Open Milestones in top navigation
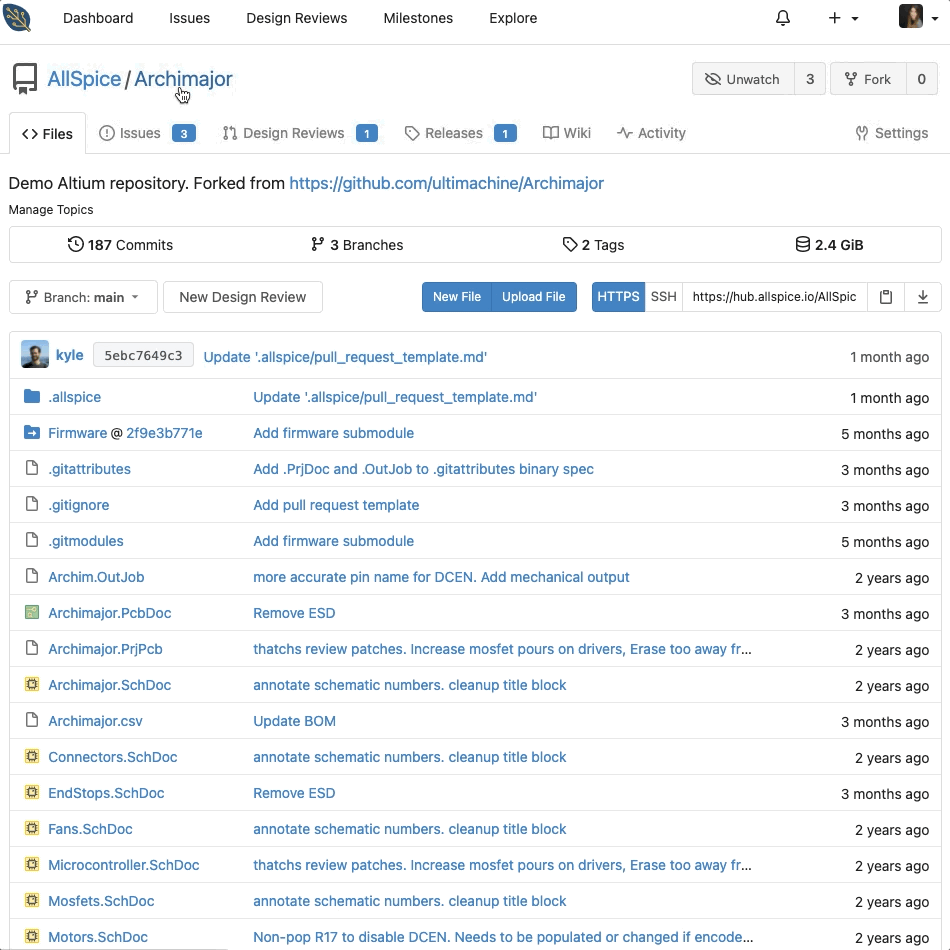This screenshot has height=950, width=950. (418, 18)
